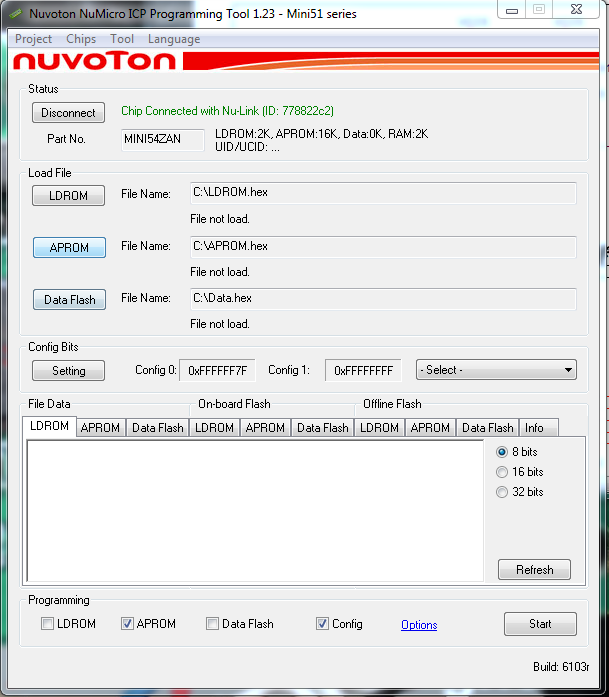The width and height of the screenshot is (609, 697).
Task: Click the LDROM:2K, APROM:16K chip info text
Action: (x=321, y=134)
